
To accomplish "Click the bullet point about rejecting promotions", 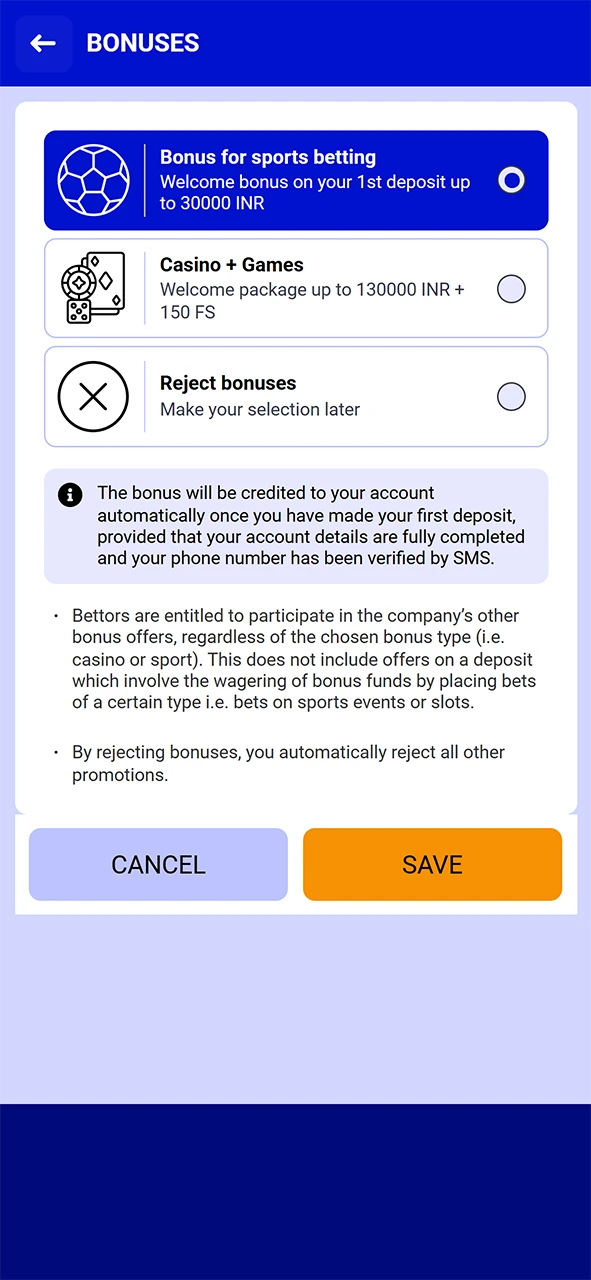I will pos(287,763).
